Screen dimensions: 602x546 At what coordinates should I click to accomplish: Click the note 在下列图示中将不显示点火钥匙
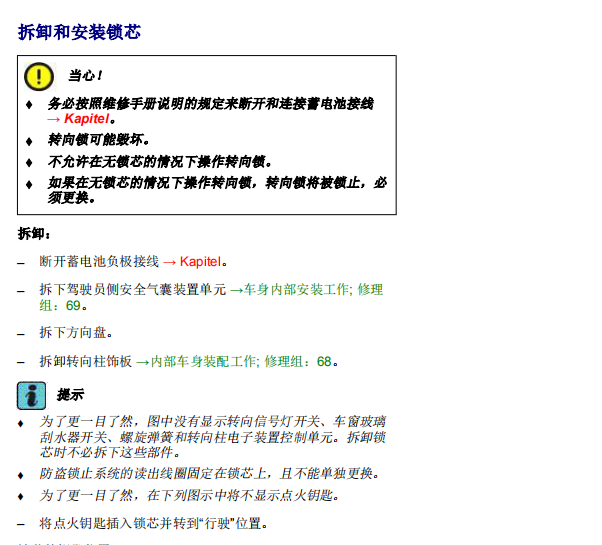coord(189,496)
